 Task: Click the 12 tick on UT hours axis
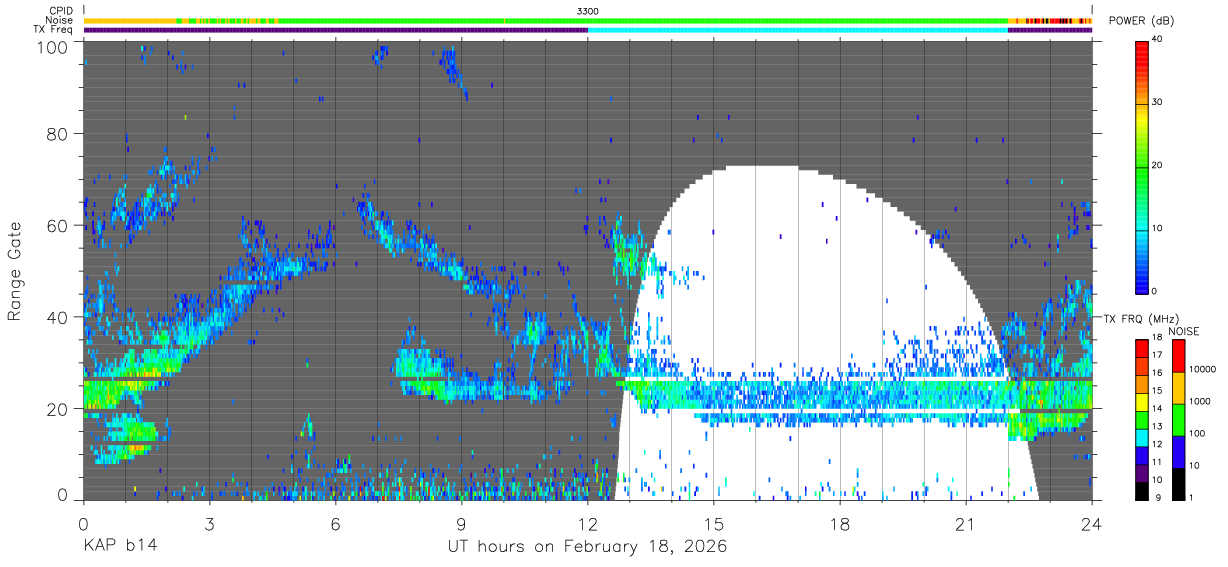click(x=588, y=523)
